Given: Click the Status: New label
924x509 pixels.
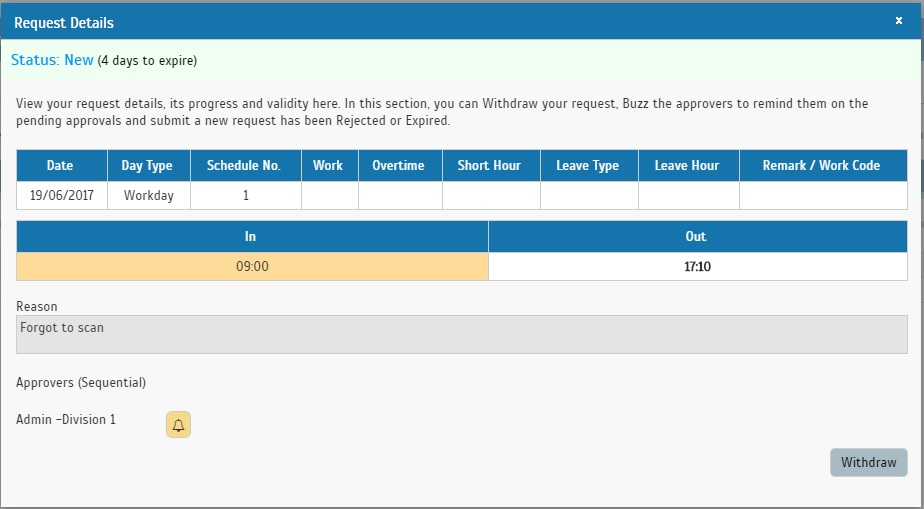Looking at the screenshot, I should [x=52, y=60].
